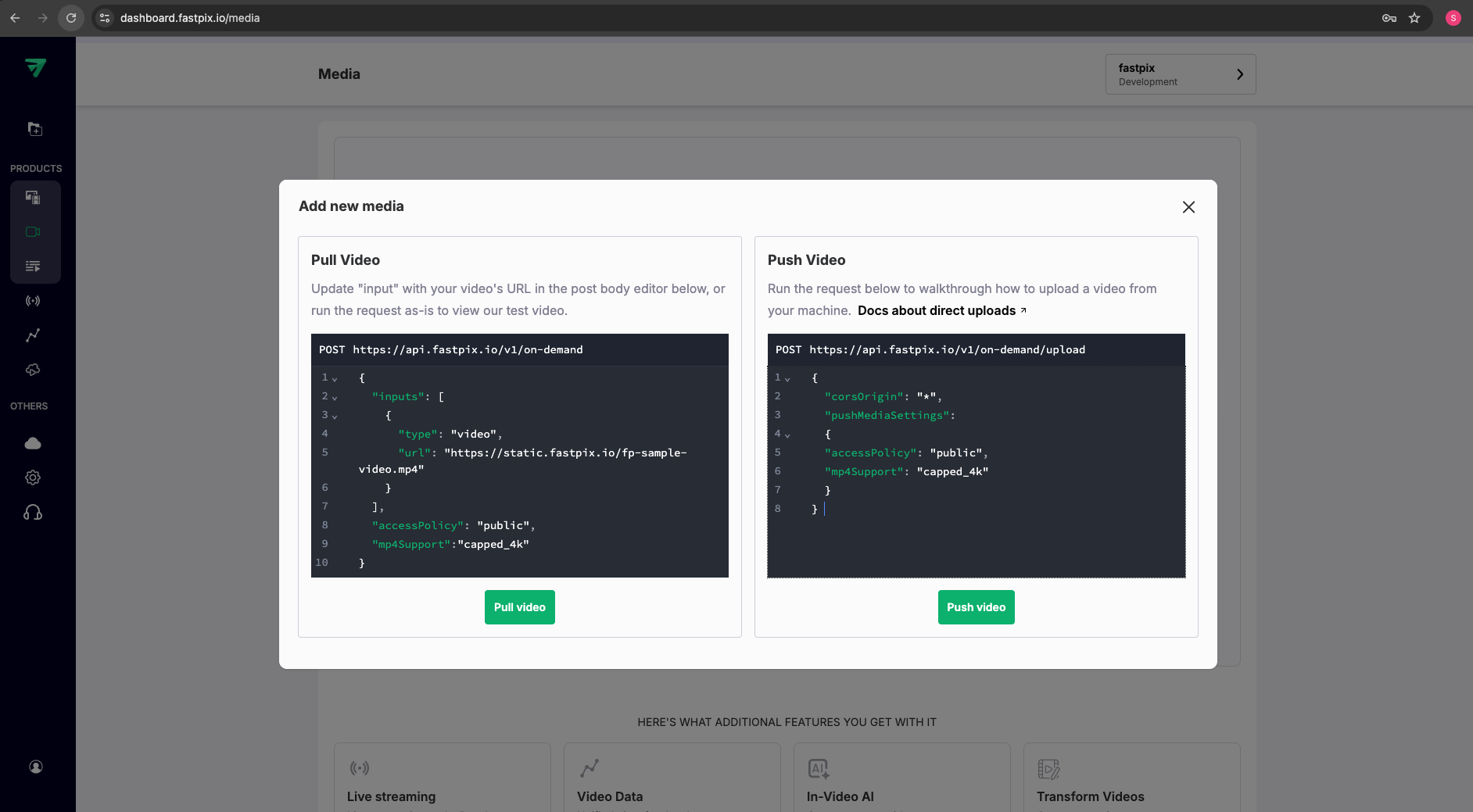Collapse line 4 fold arrow in Push Video editor
Screen dimensions: 1473x812
[x=787, y=435]
